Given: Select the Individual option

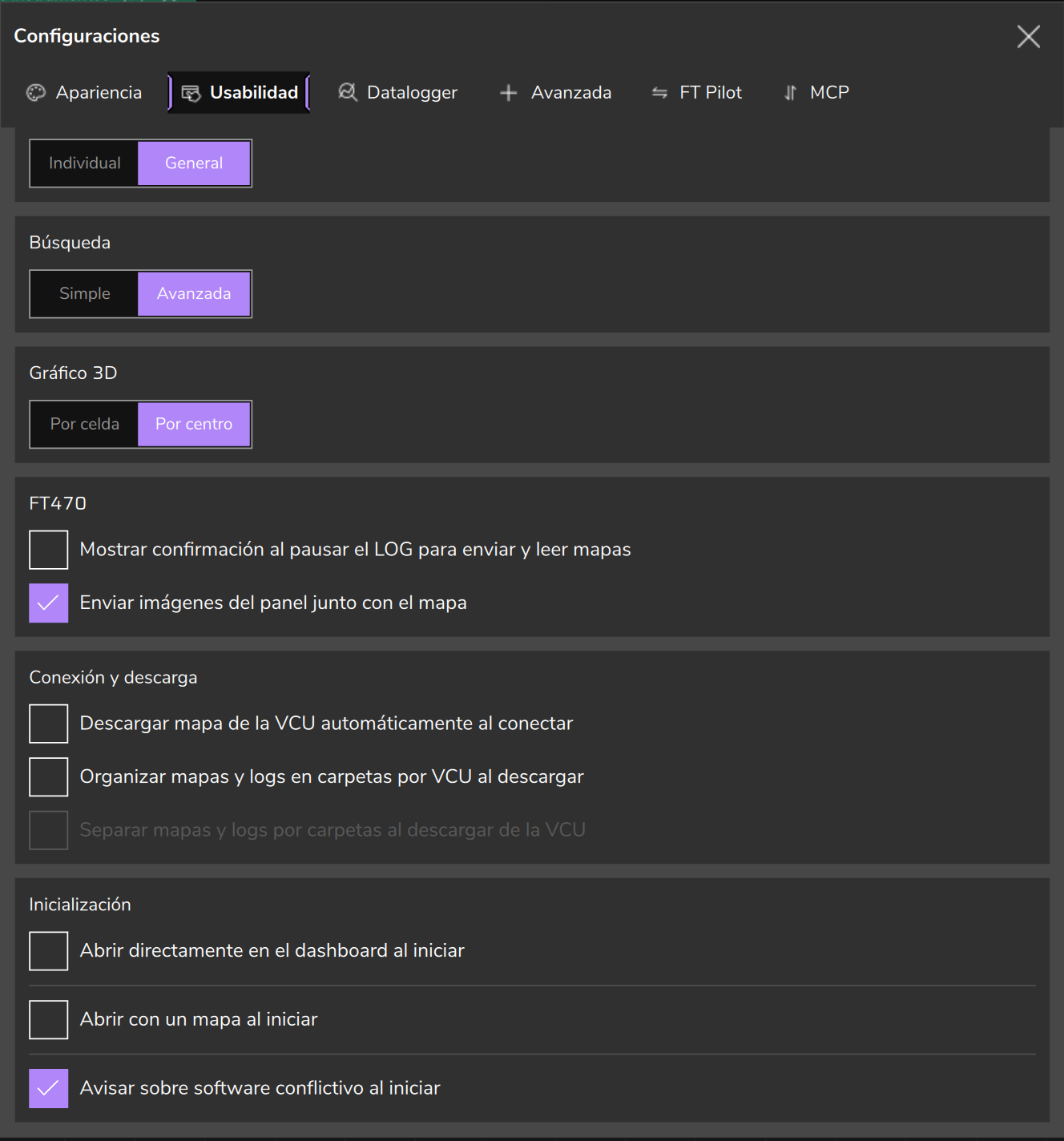Looking at the screenshot, I should (x=84, y=163).
